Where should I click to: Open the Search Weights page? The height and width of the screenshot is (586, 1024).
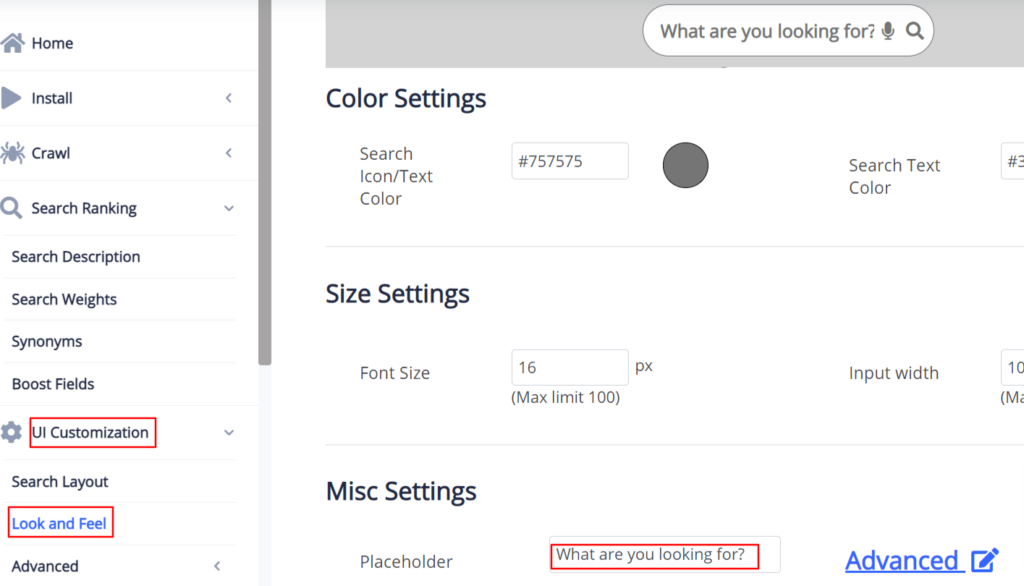[x=63, y=299]
